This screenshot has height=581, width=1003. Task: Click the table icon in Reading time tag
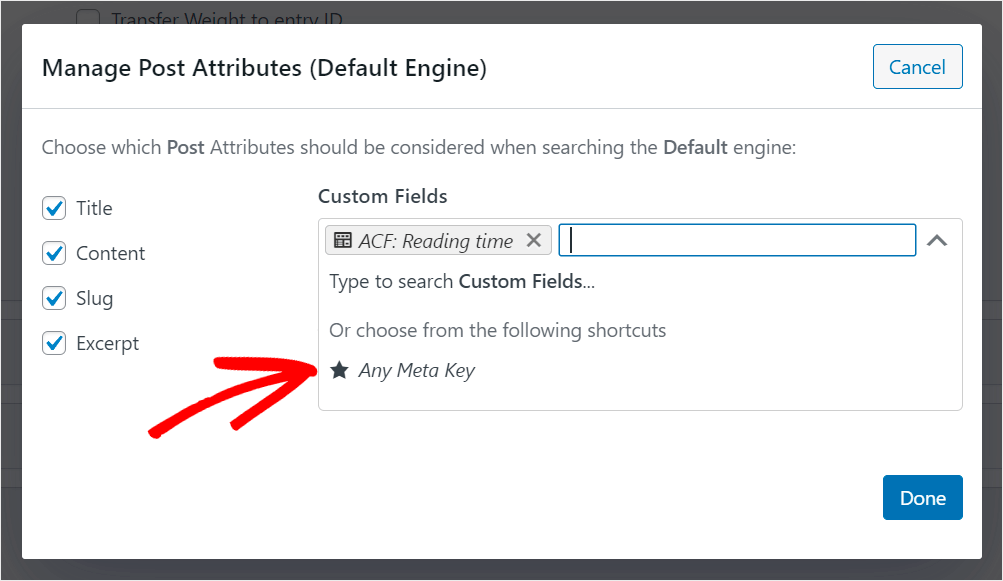click(x=343, y=241)
